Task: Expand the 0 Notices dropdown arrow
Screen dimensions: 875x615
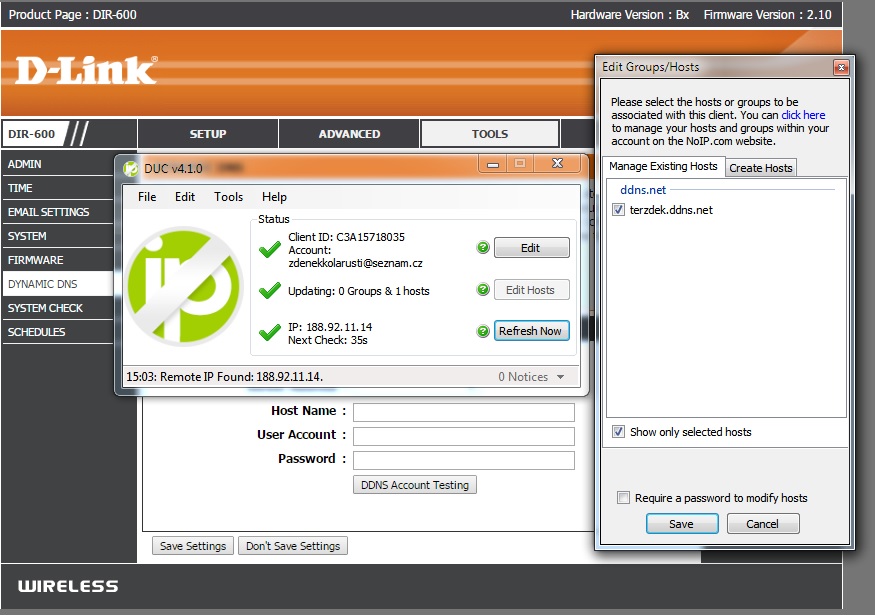Action: tap(560, 377)
